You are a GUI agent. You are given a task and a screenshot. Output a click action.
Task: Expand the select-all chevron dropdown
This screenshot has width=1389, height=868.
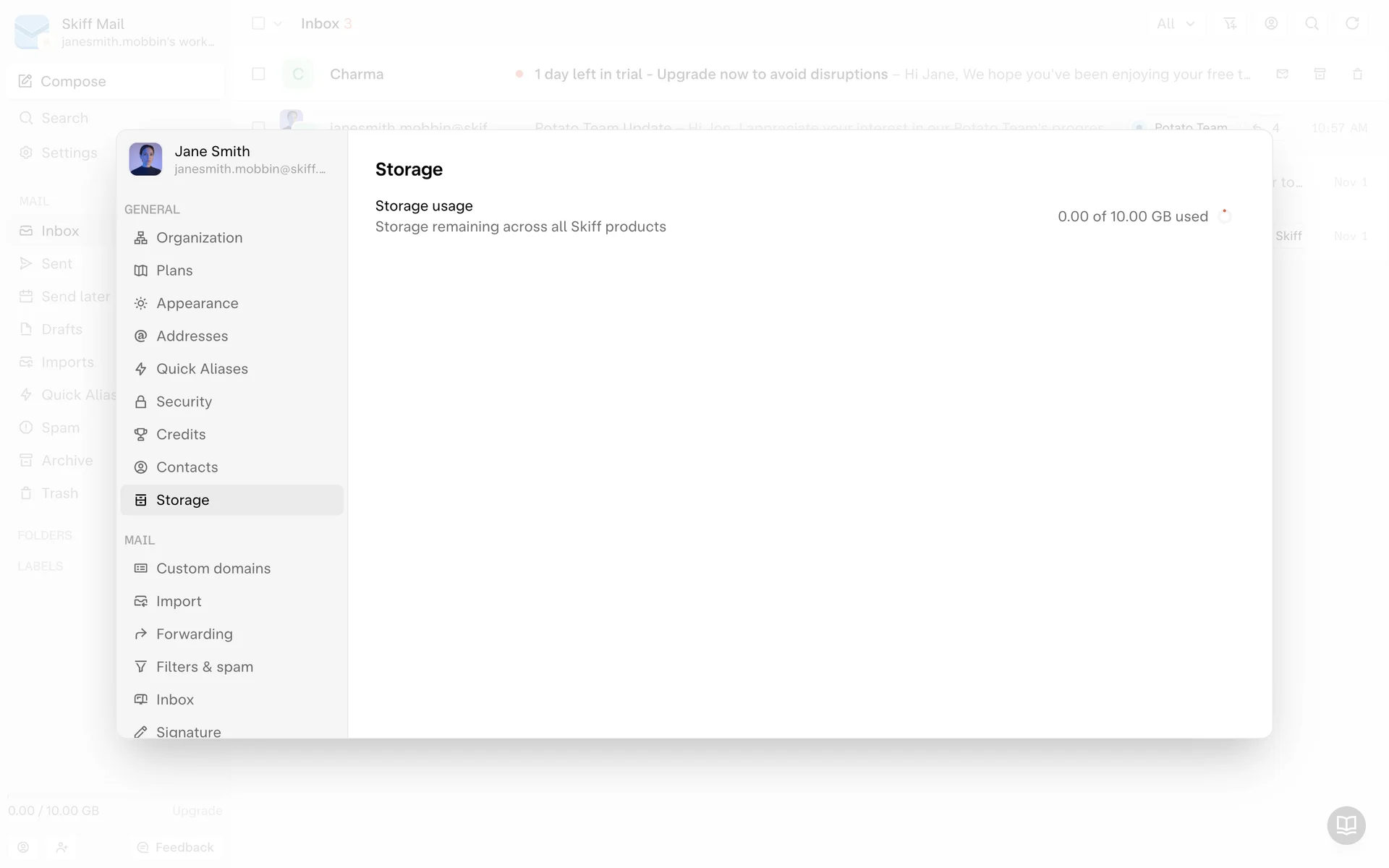[x=278, y=24]
